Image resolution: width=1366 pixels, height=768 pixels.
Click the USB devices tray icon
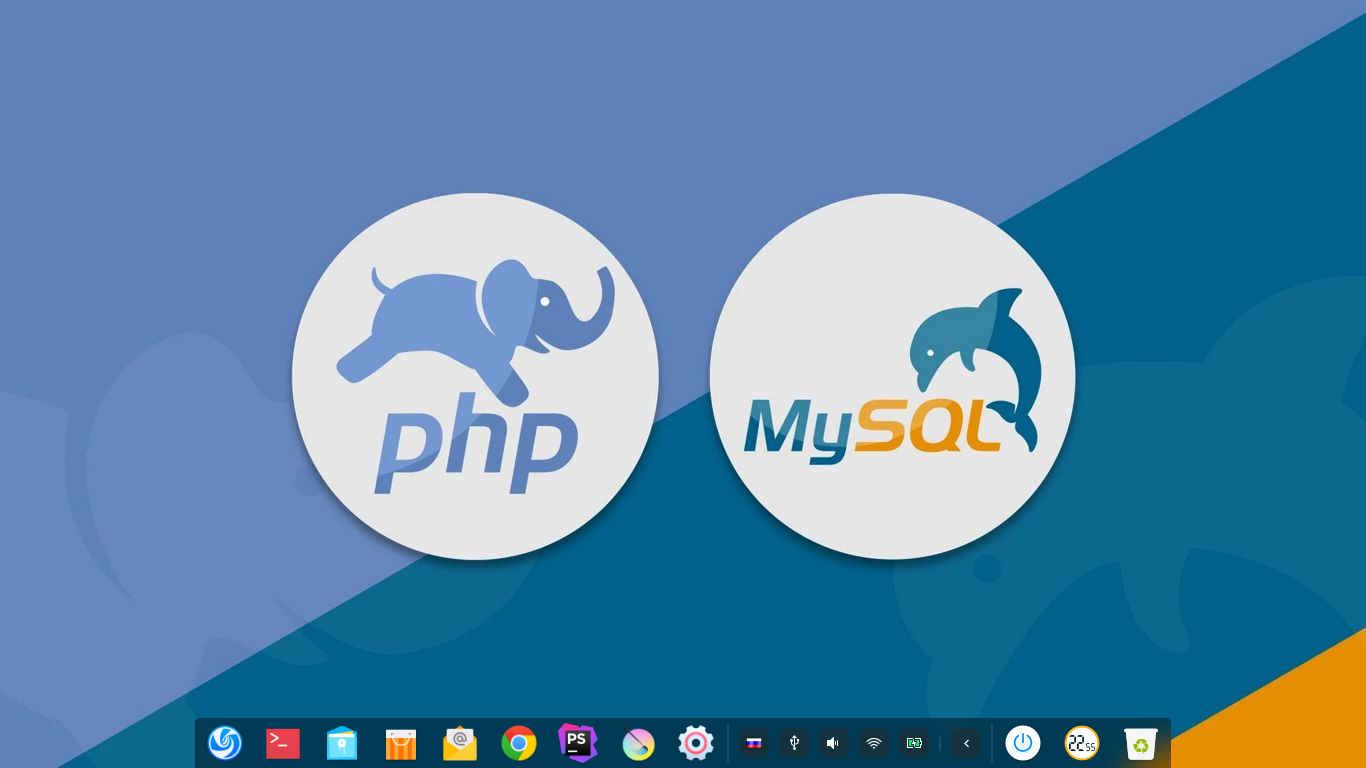point(794,743)
